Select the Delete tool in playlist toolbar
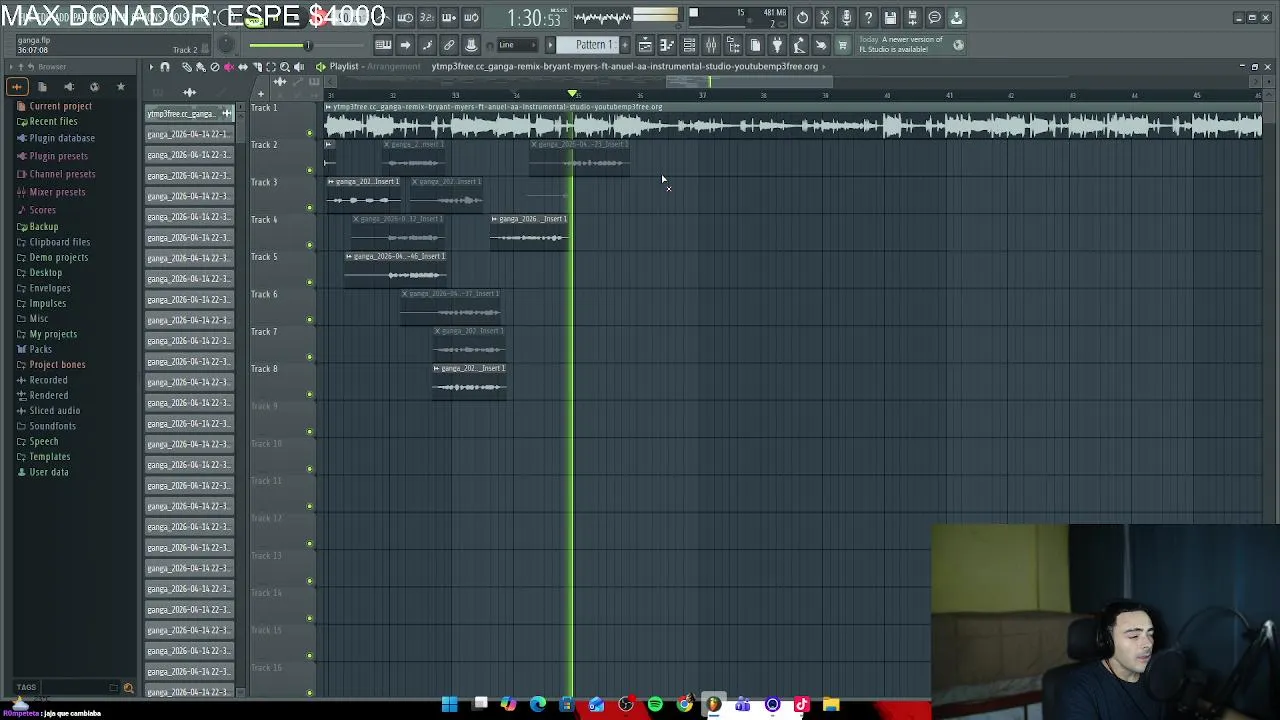 pos(215,67)
